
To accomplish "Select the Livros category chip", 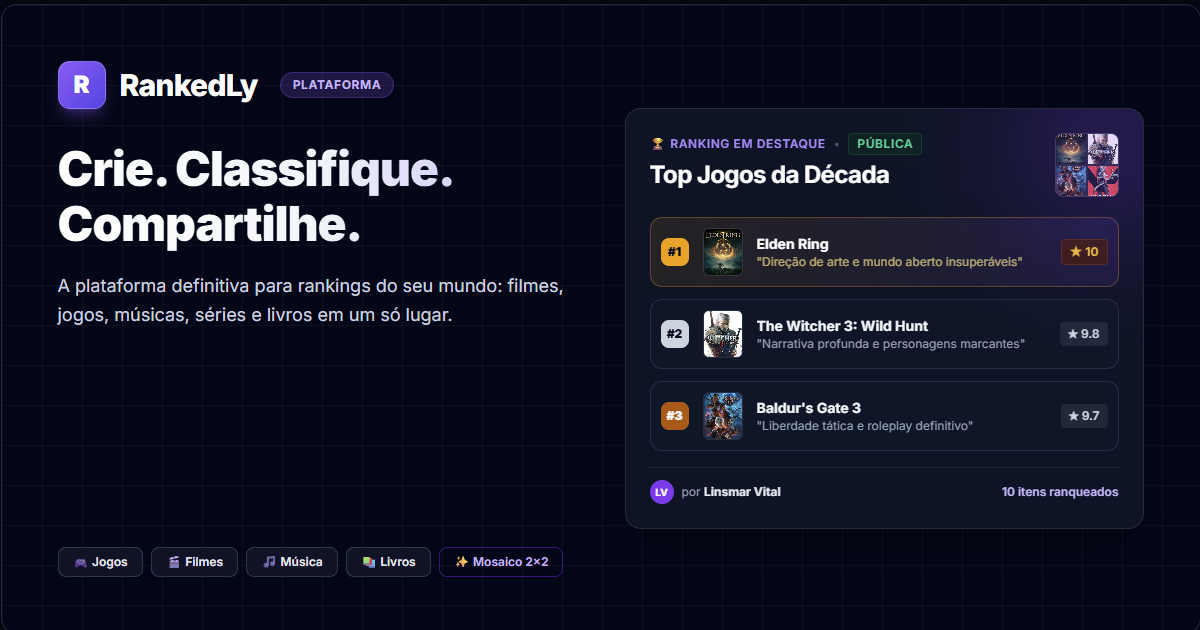I will pos(388,562).
